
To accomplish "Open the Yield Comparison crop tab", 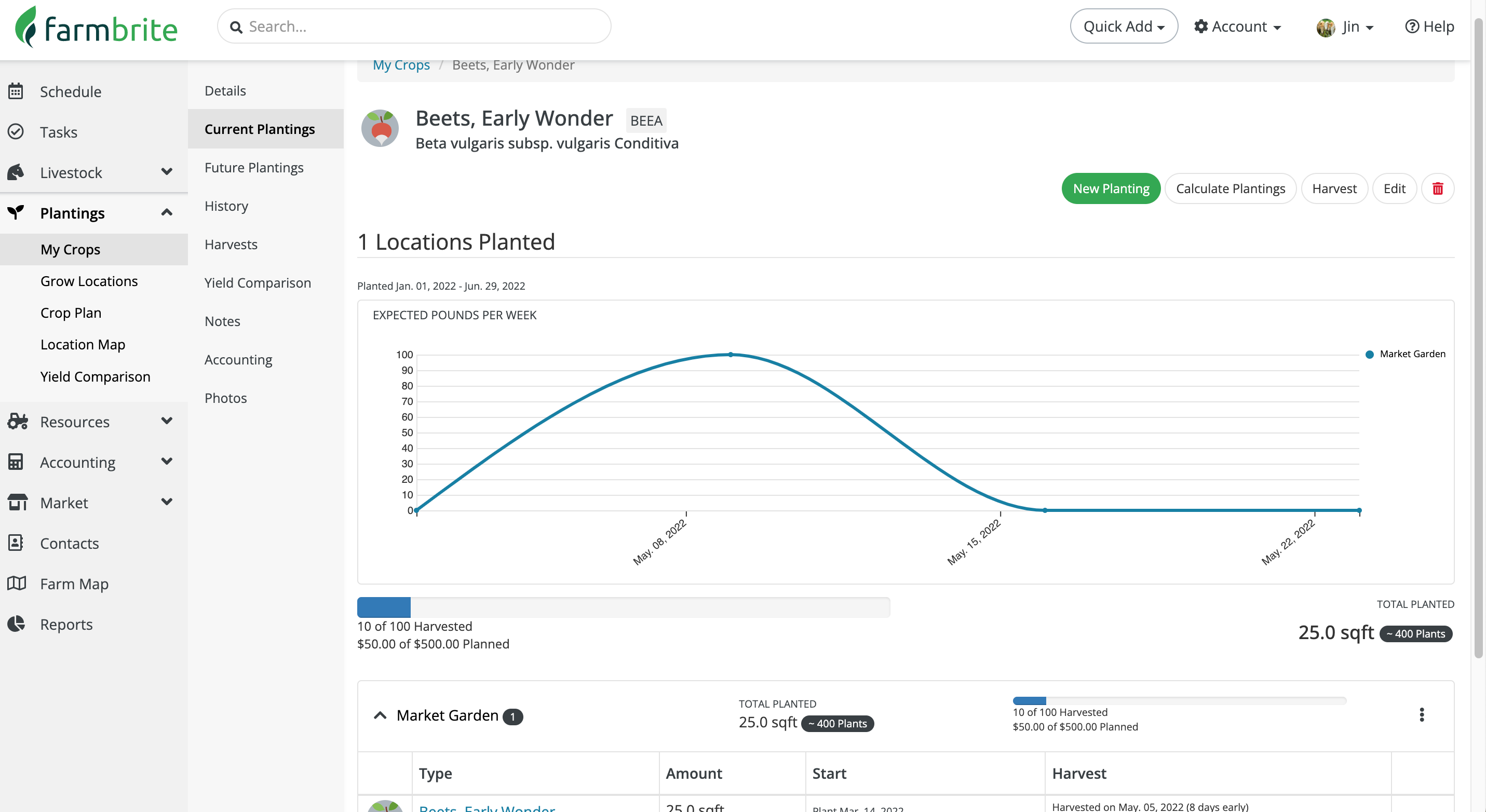I will click(x=258, y=282).
